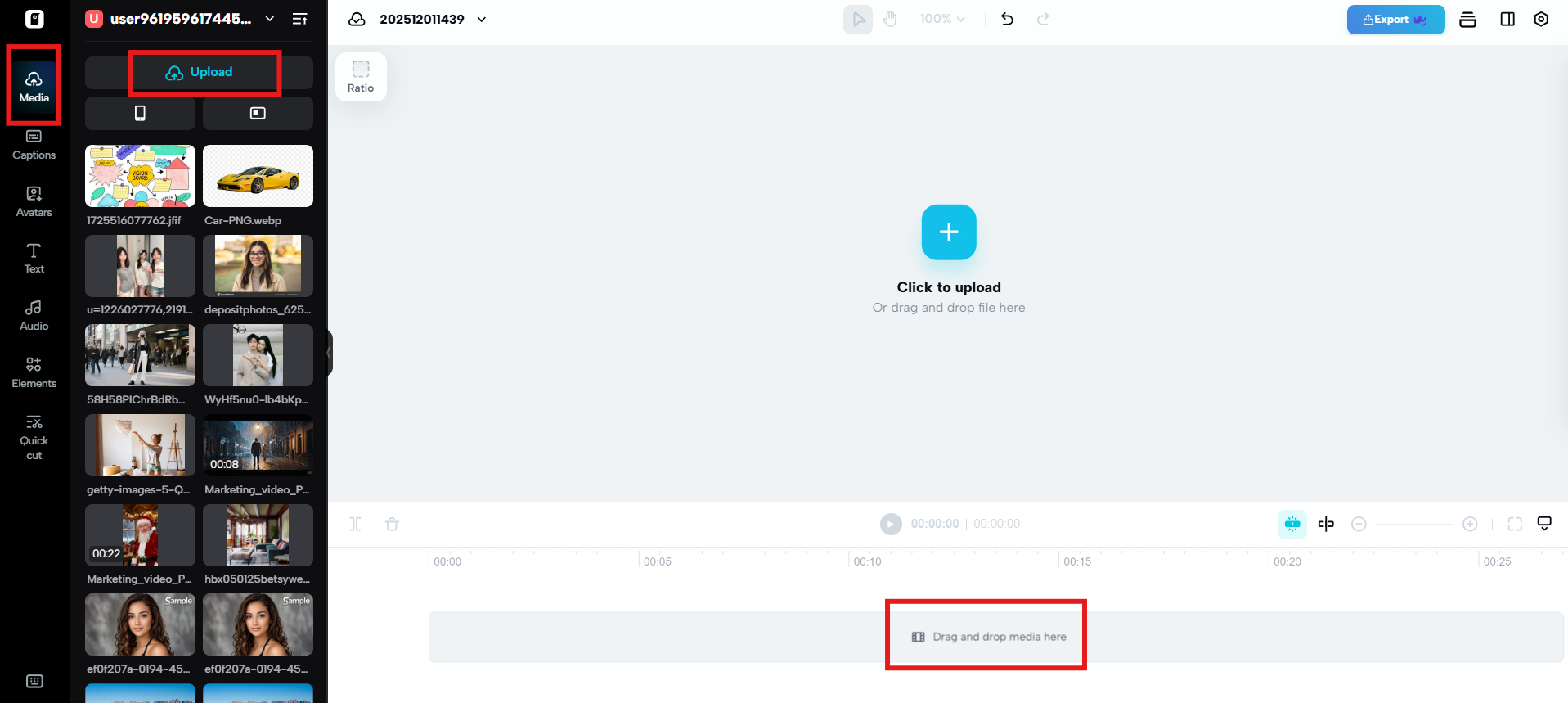Expand the user workspace account dropdown
Screen dimensions: 1568x703
pyautogui.click(x=269, y=19)
